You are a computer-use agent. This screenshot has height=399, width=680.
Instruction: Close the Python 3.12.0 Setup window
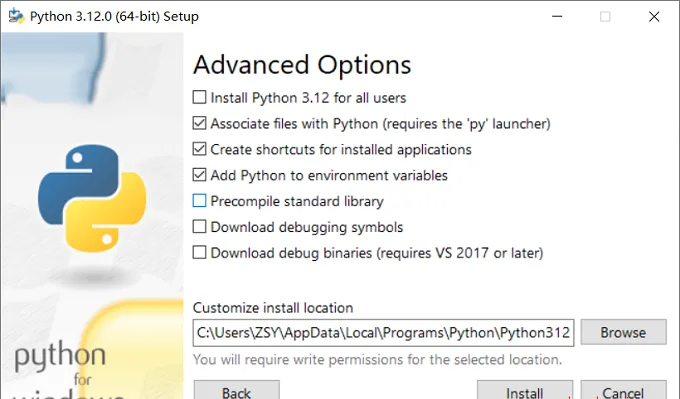(x=654, y=16)
